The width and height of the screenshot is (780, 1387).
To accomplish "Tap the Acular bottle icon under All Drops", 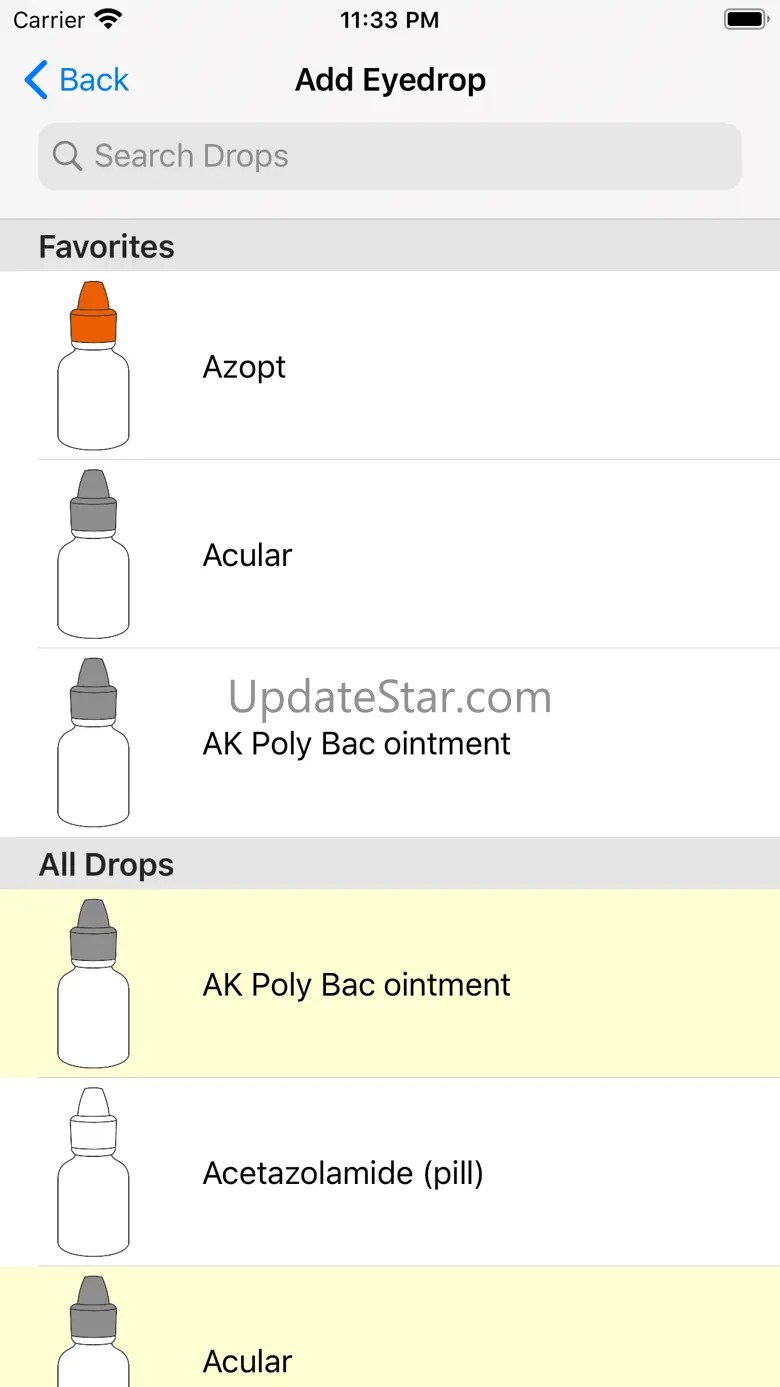I will point(93,1331).
